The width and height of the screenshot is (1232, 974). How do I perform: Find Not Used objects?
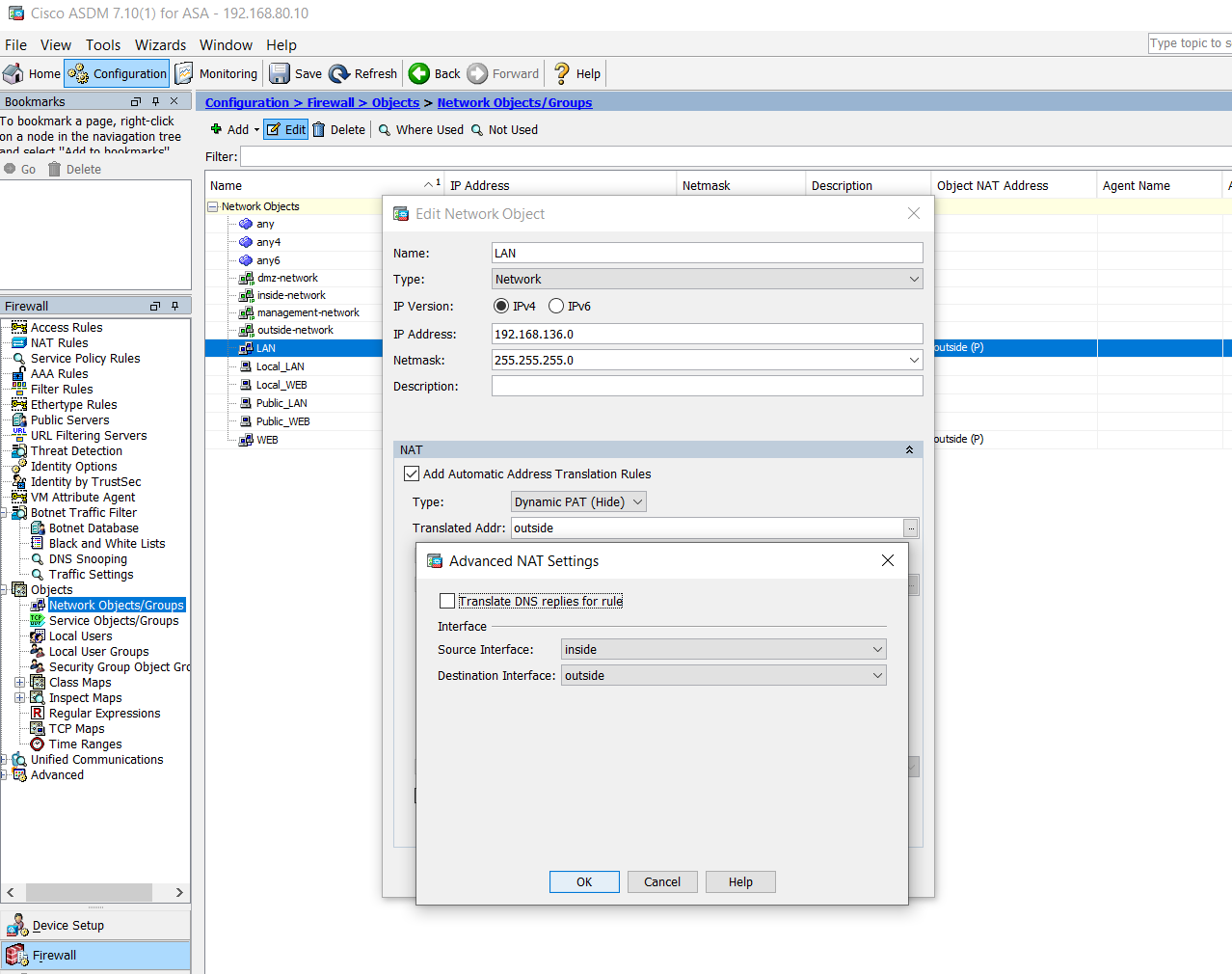[504, 130]
